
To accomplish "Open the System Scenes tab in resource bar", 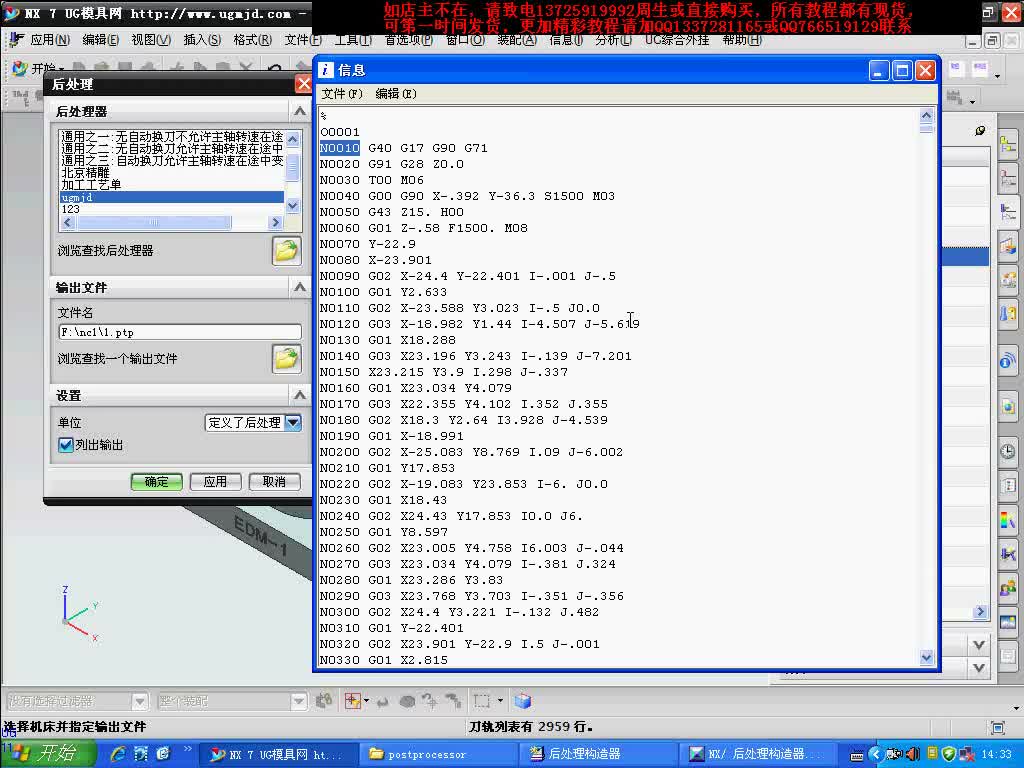I will tap(1008, 622).
